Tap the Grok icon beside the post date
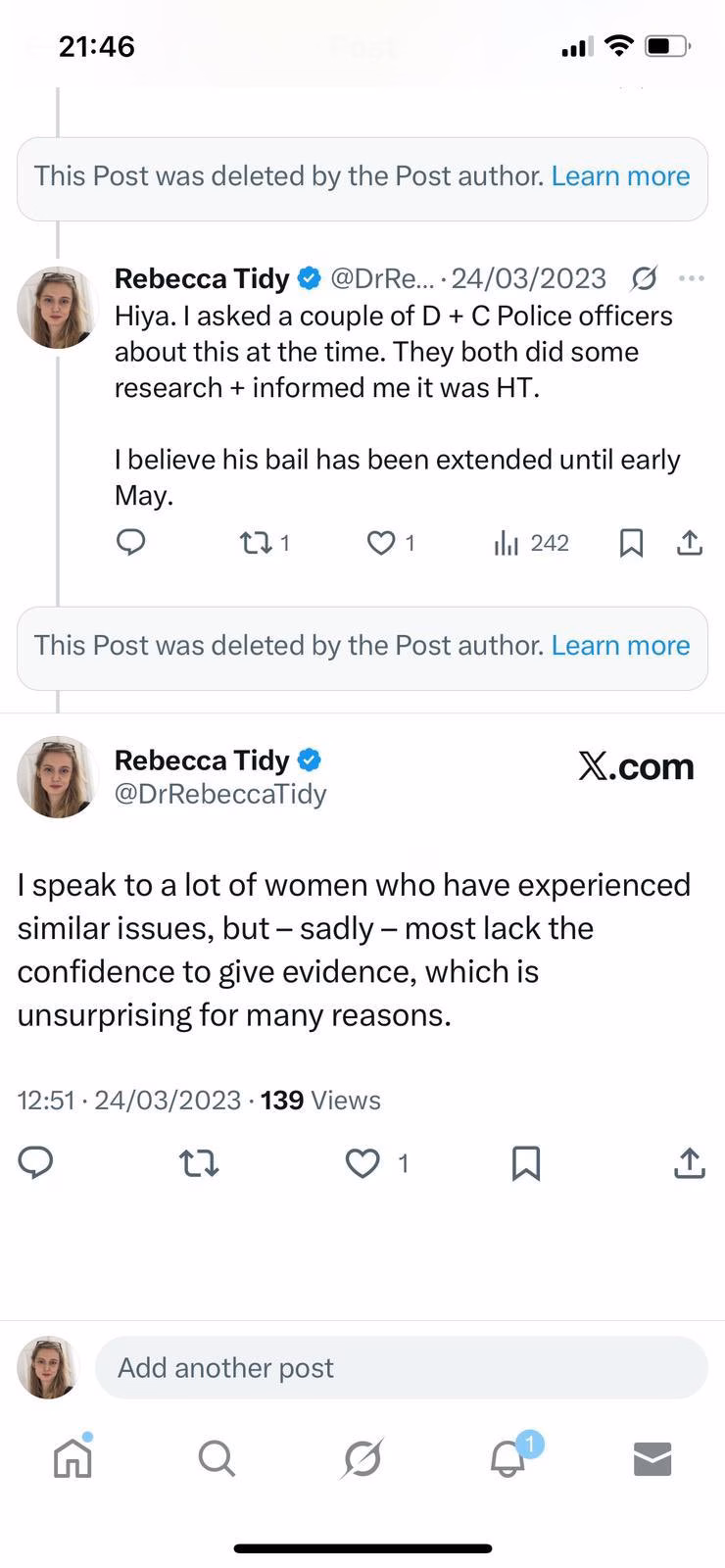Screen dimensions: 725x1568 (x=644, y=279)
